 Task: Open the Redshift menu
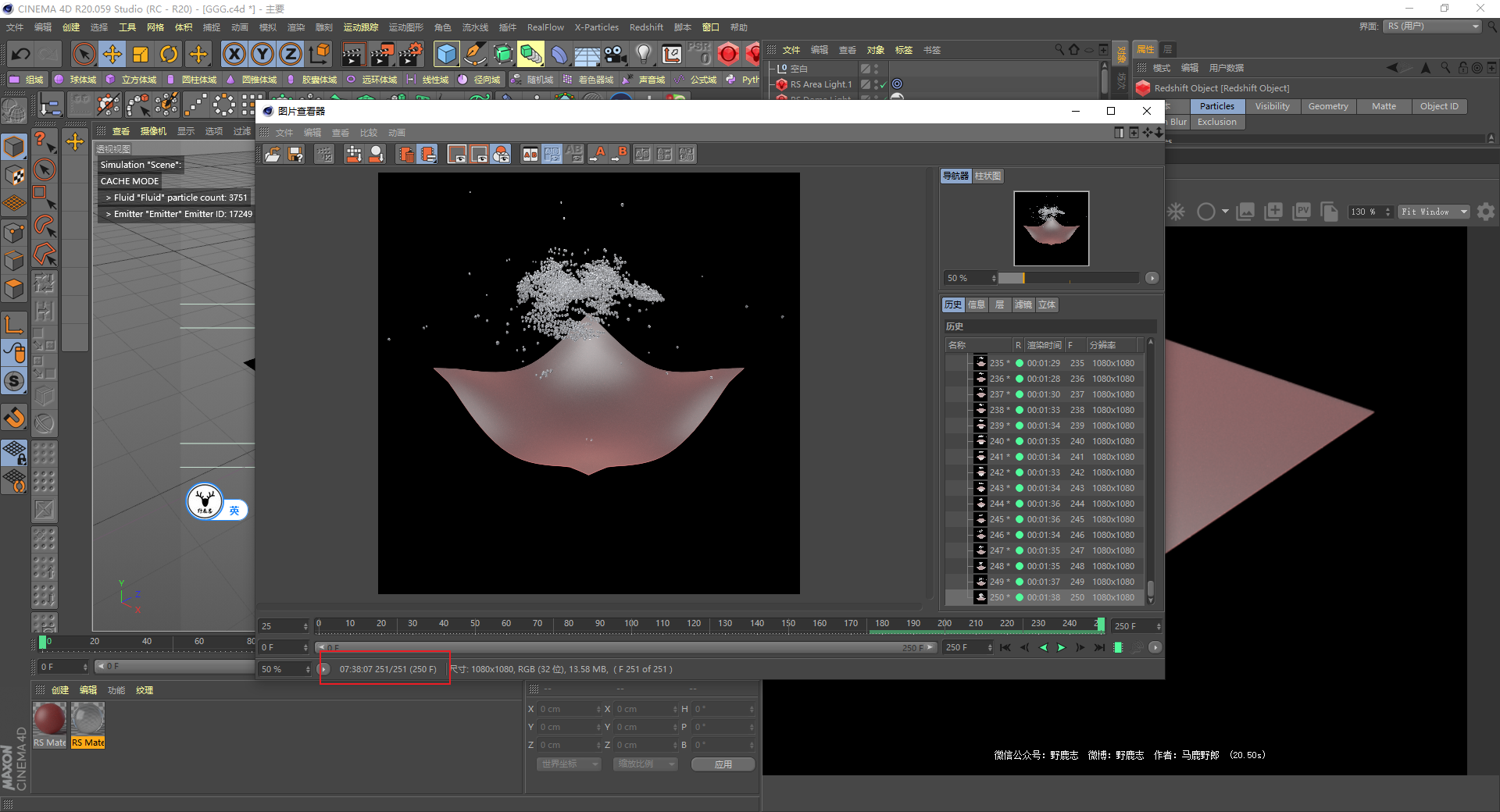pos(645,27)
